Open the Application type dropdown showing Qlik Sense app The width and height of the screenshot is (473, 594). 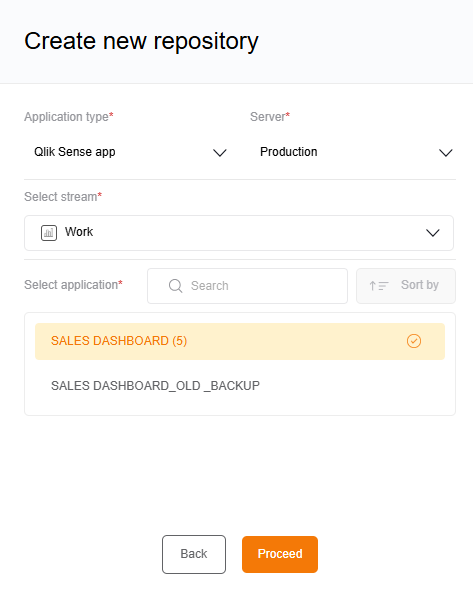click(x=130, y=152)
